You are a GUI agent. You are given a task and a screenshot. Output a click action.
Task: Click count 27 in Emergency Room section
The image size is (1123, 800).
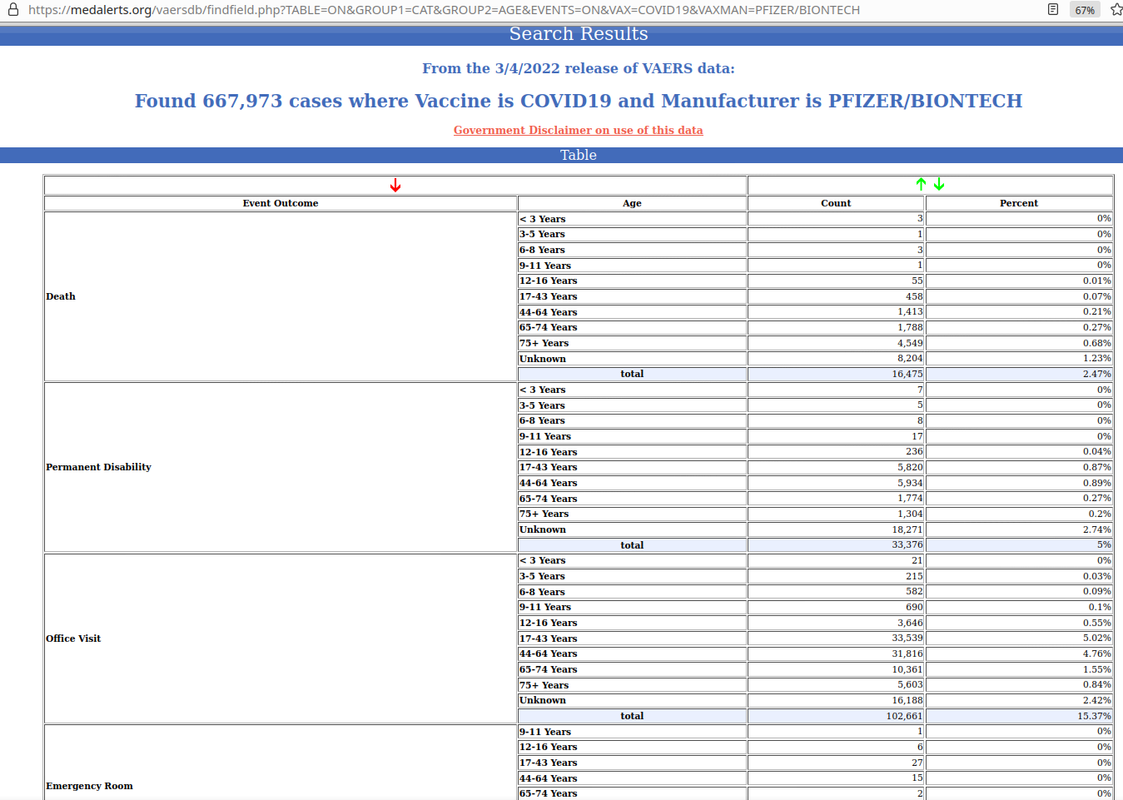point(836,763)
